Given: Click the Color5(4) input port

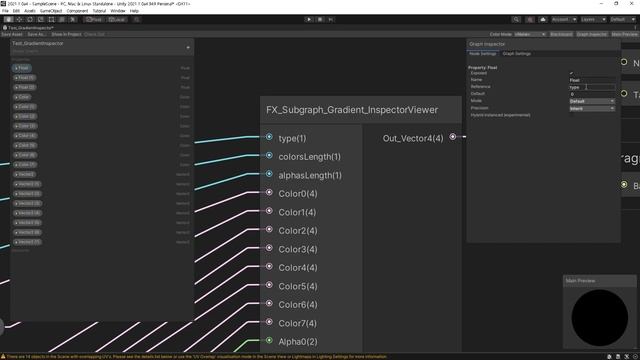Looking at the screenshot, I should point(269,285).
